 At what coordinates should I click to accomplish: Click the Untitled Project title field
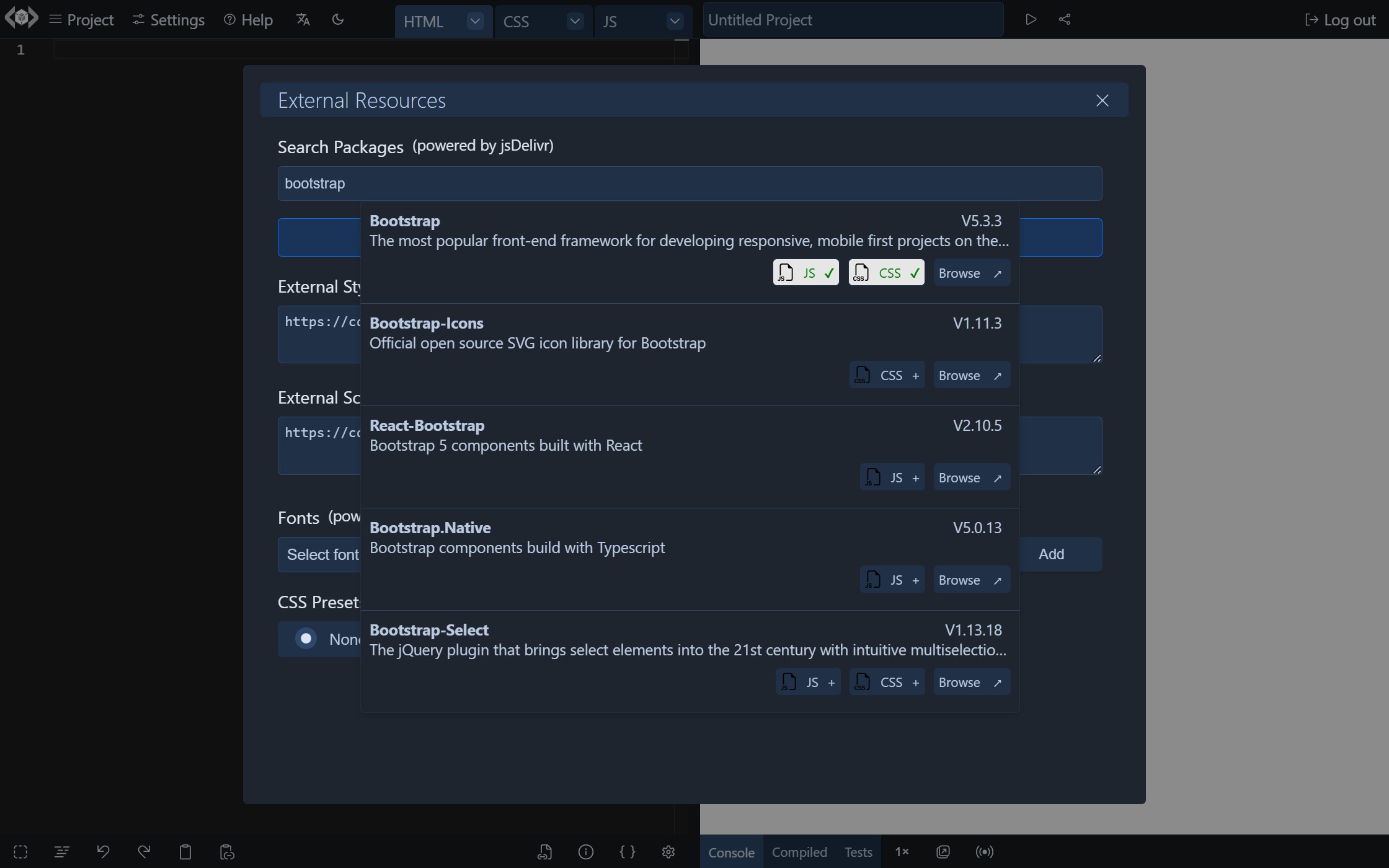853,19
